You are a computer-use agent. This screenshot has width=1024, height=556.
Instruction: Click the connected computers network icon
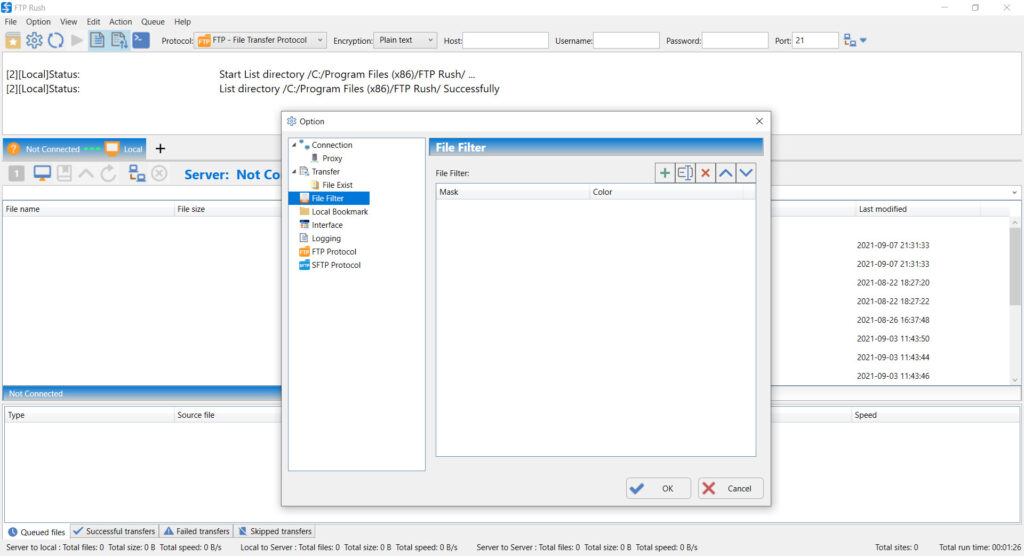[x=136, y=174]
